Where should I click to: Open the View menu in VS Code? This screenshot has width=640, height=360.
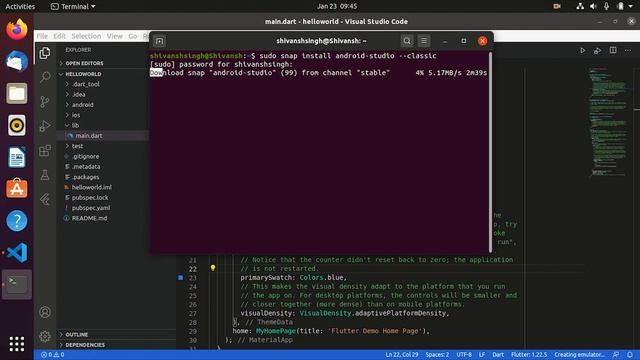click(115, 36)
